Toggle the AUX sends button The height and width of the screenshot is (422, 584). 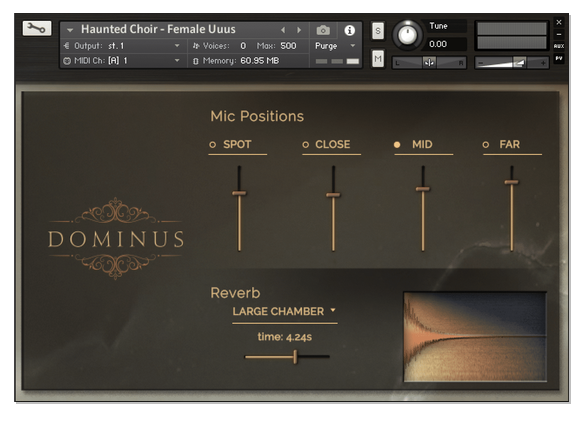tap(559, 46)
